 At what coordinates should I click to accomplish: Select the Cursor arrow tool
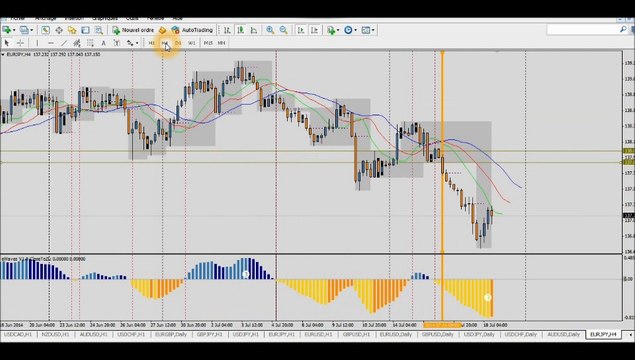tap(6, 43)
